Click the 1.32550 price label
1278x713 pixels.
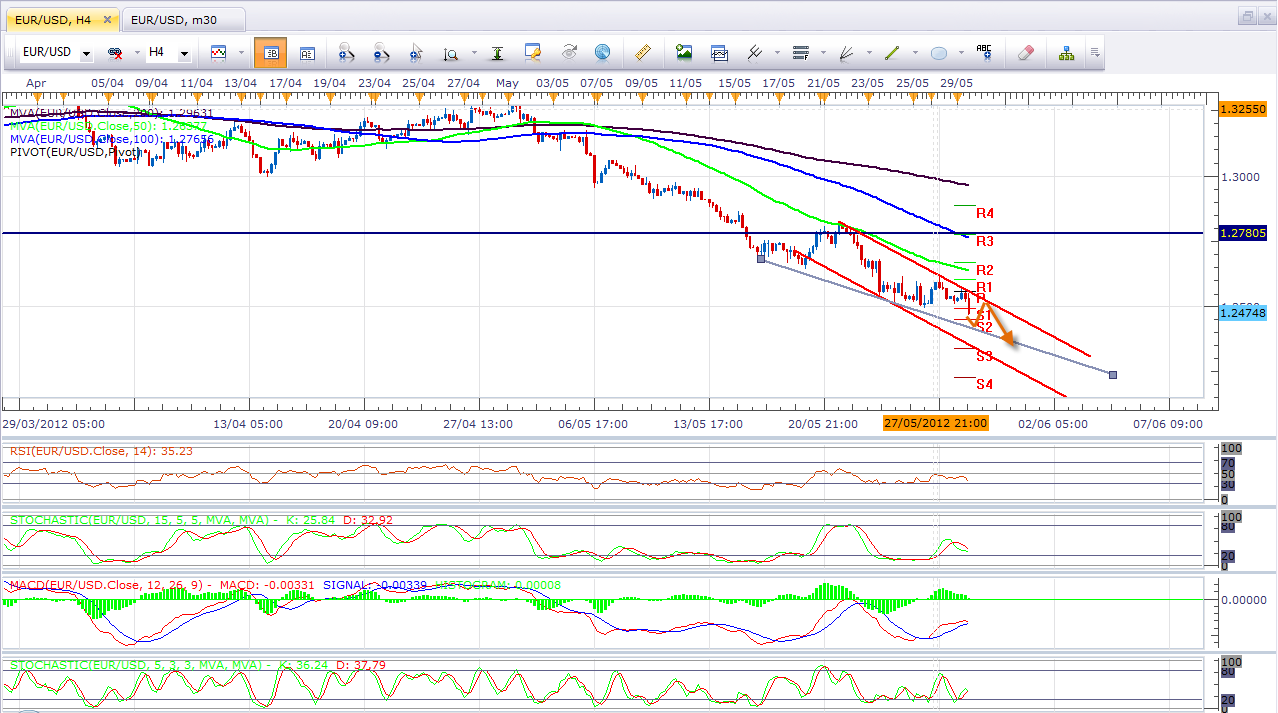(x=1243, y=108)
